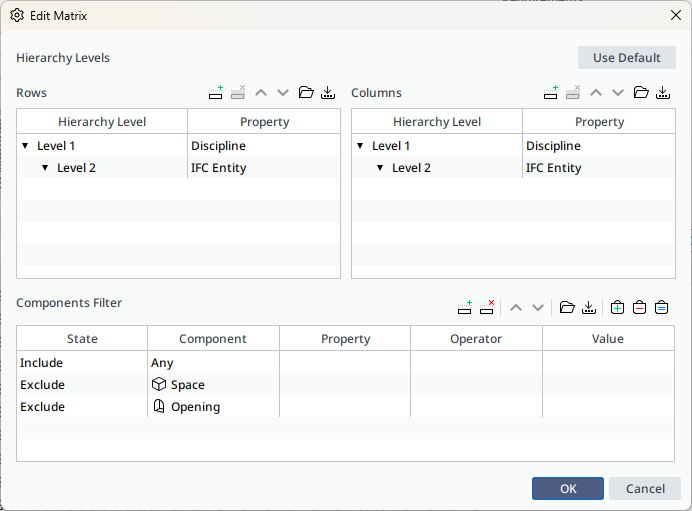Click Discipline property in Columns table
The image size is (692, 511).
(599, 146)
